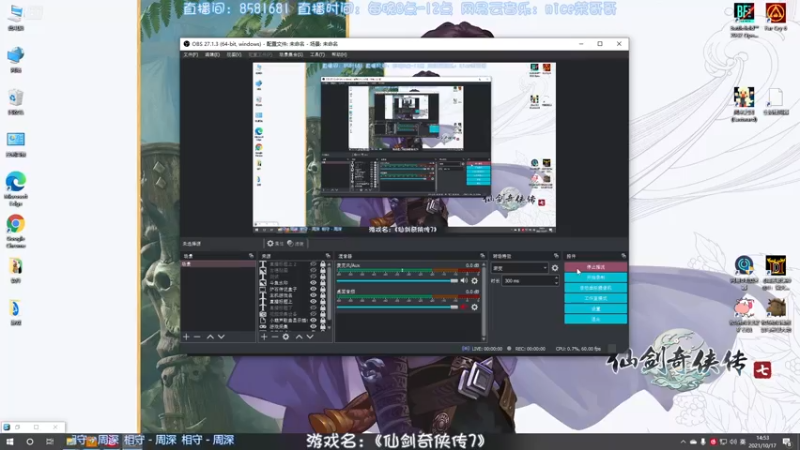
Task: Adjust the 桌面音频 volume slider
Action: point(397,307)
